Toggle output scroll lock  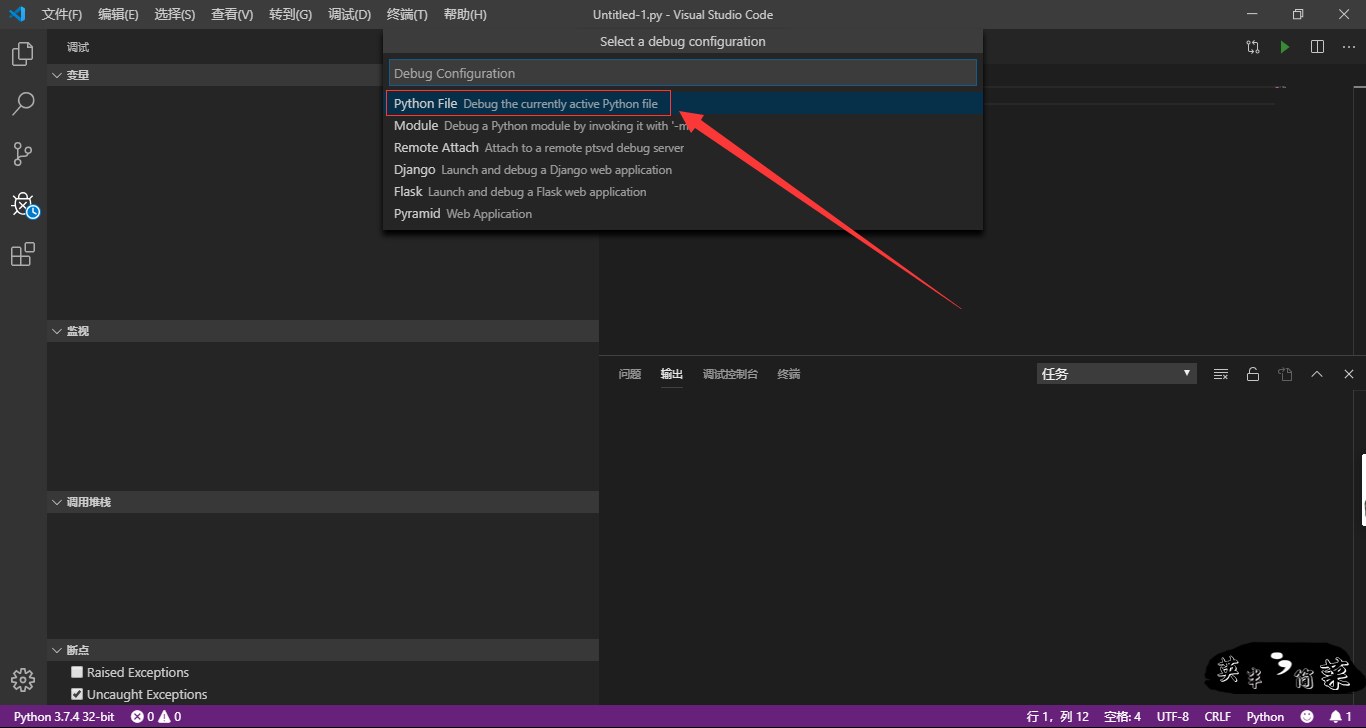point(1253,374)
